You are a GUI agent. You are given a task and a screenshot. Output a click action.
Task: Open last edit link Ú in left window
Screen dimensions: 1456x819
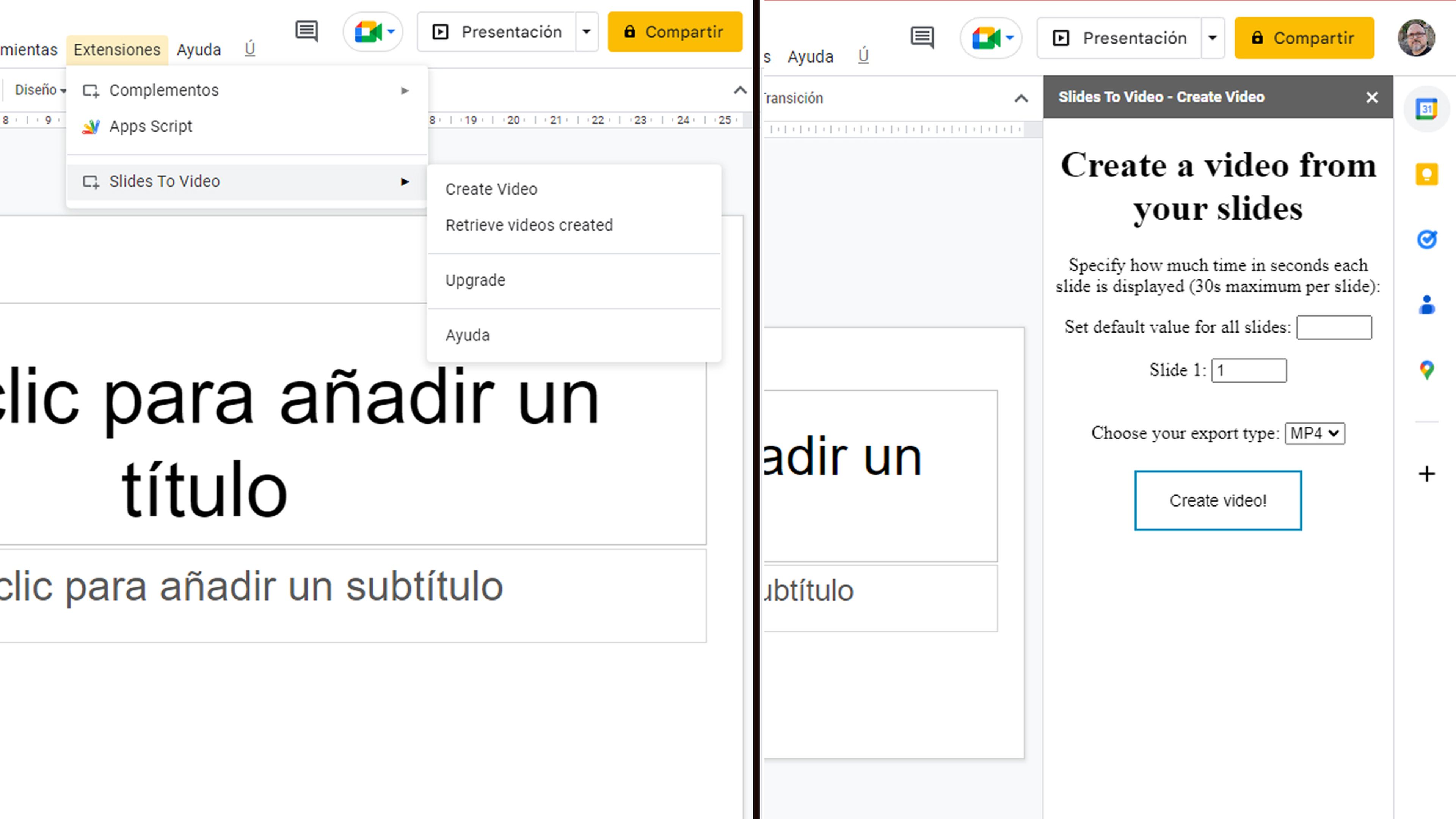pyautogui.click(x=250, y=49)
